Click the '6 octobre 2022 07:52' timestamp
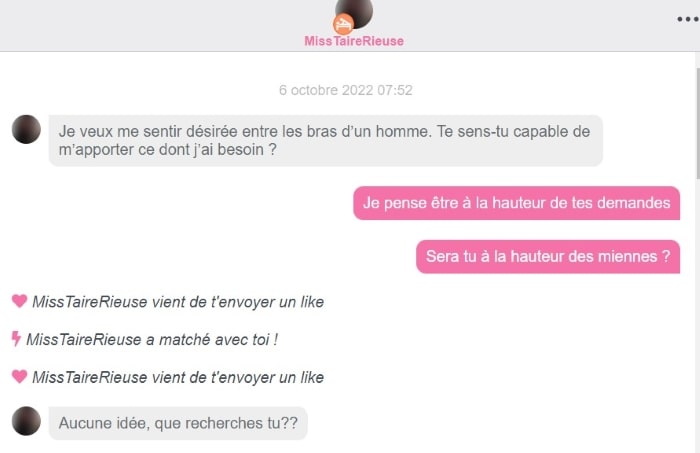The width and height of the screenshot is (700, 453). click(x=346, y=90)
